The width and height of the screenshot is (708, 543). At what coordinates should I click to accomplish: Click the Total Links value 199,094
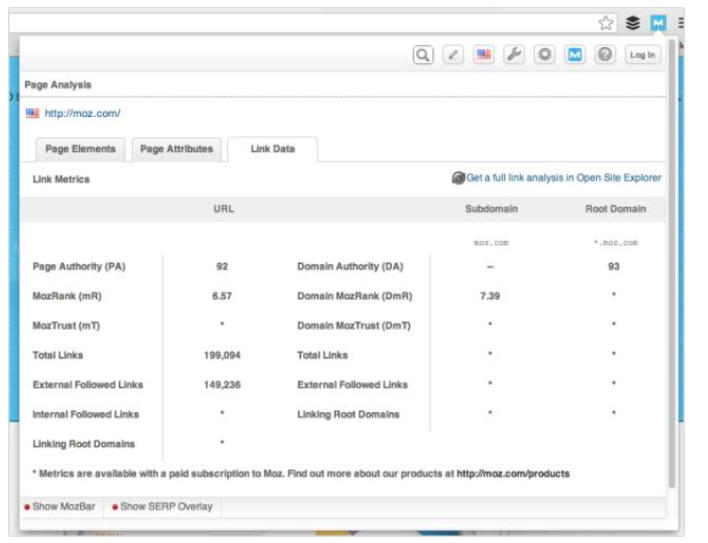222,355
